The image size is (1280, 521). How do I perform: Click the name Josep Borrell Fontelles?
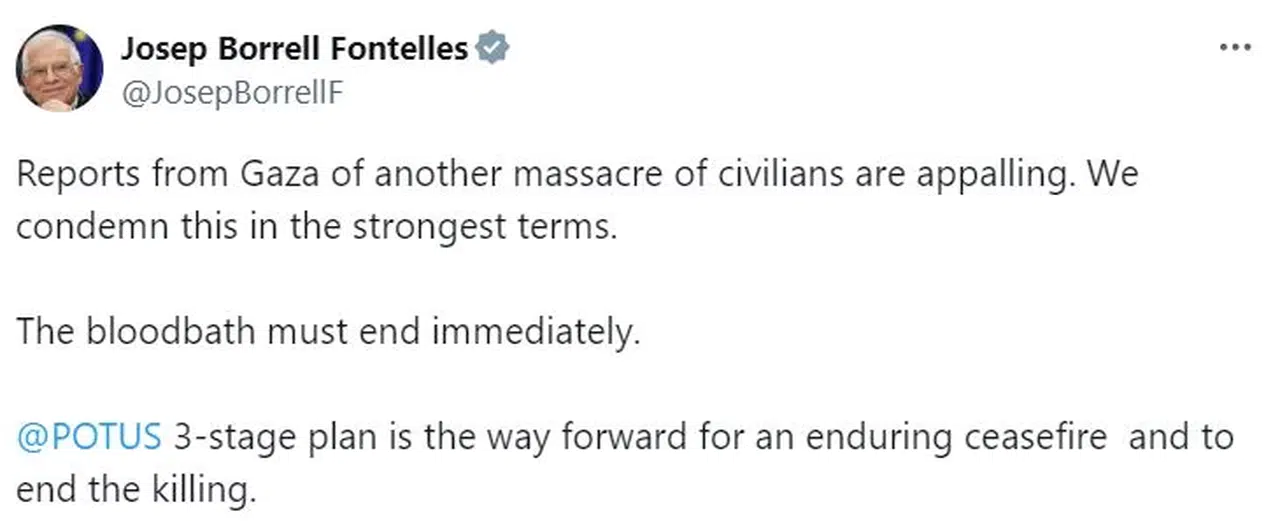294,47
